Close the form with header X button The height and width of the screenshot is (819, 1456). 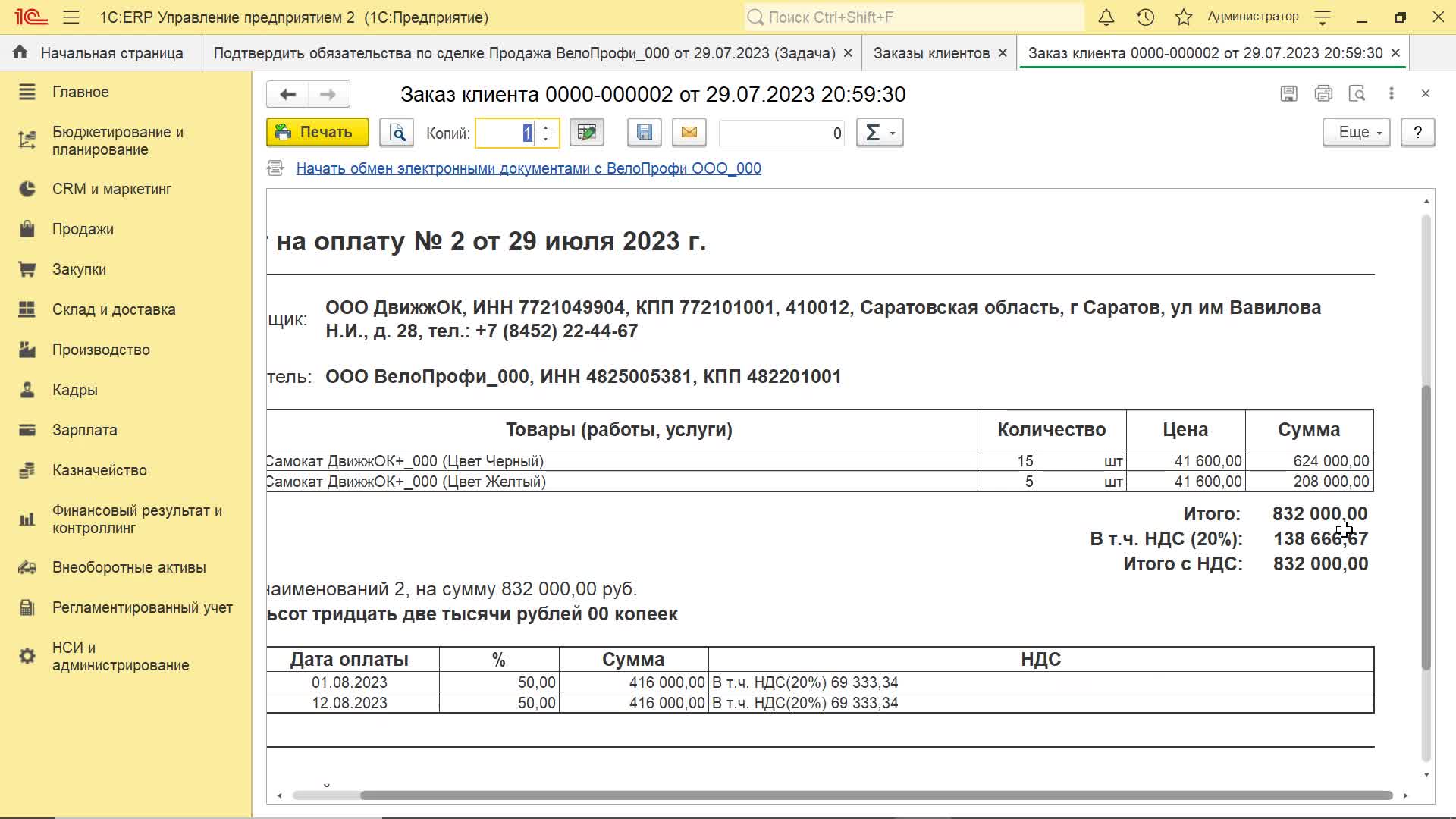(1426, 93)
